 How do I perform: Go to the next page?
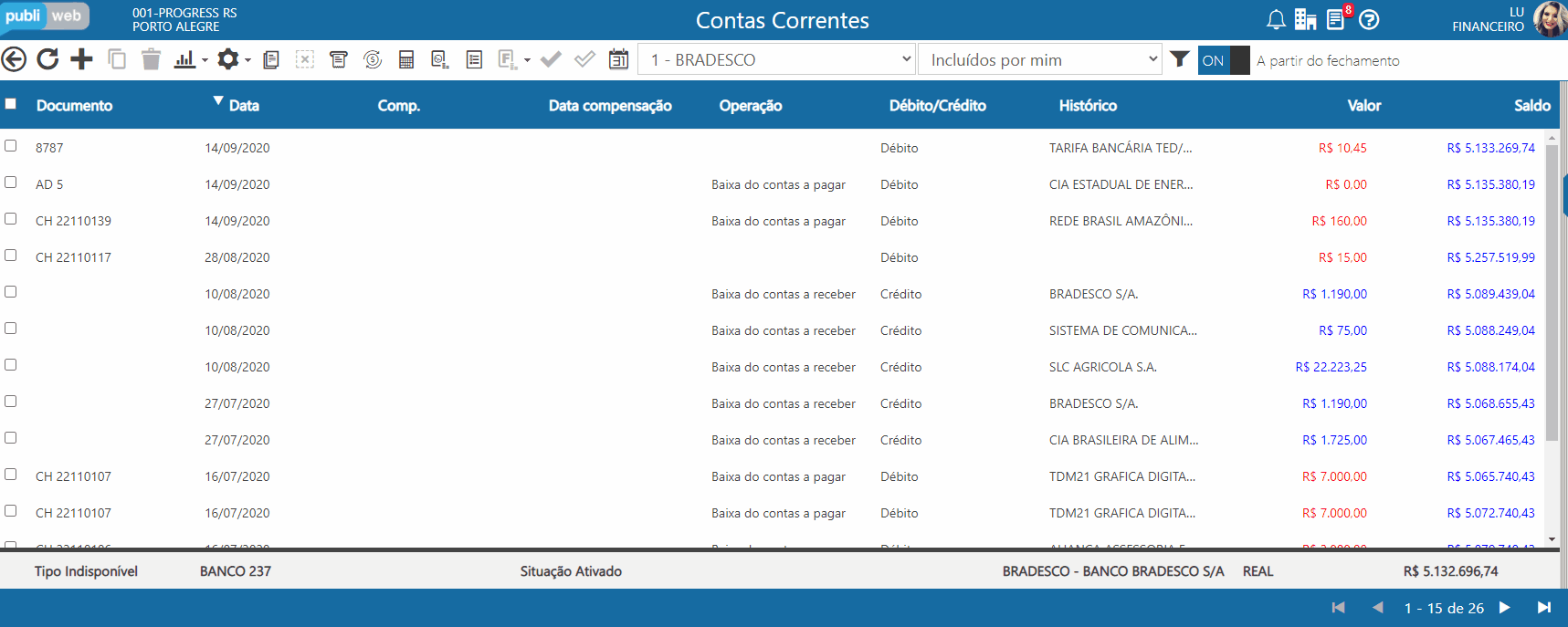1504,608
